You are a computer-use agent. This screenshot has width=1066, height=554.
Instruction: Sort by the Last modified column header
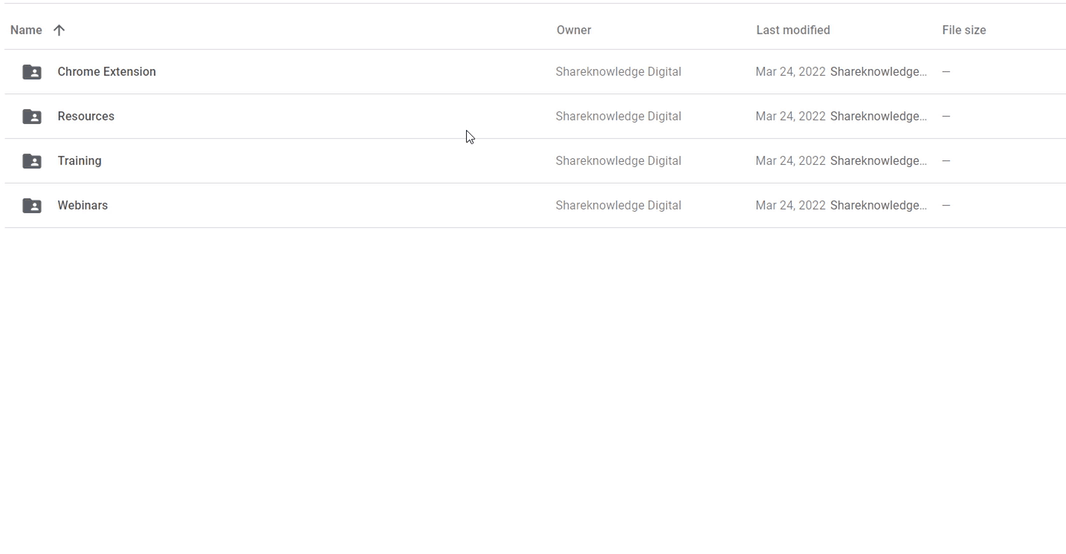tap(793, 30)
